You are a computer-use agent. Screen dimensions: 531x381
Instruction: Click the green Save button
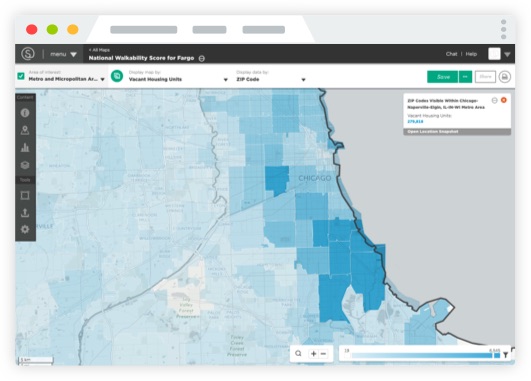coord(443,77)
